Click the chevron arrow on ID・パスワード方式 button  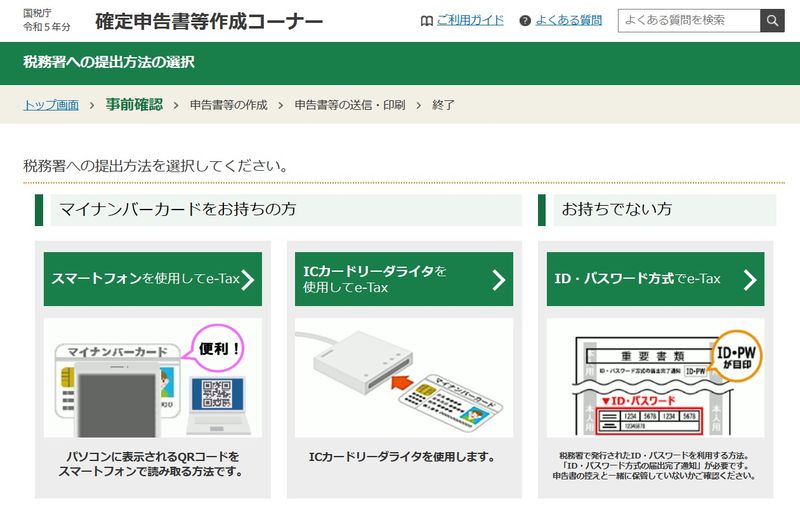pos(750,280)
